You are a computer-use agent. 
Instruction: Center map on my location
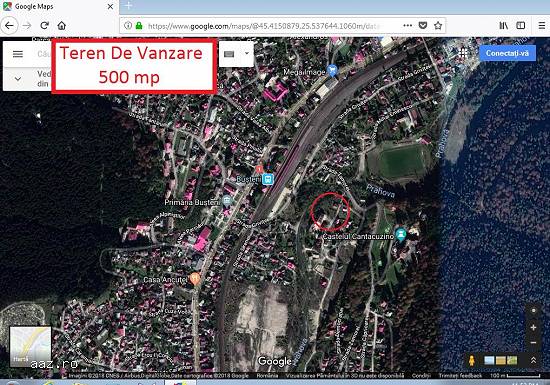click(534, 311)
